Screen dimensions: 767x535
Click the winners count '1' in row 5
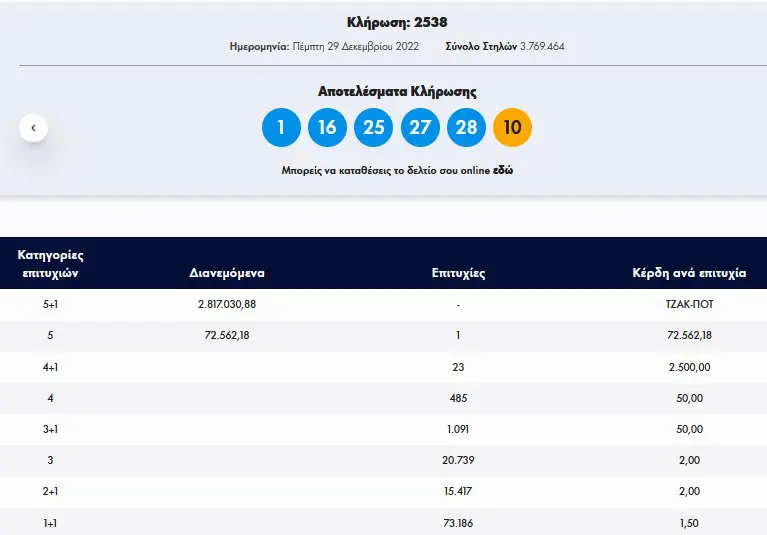[458, 335]
